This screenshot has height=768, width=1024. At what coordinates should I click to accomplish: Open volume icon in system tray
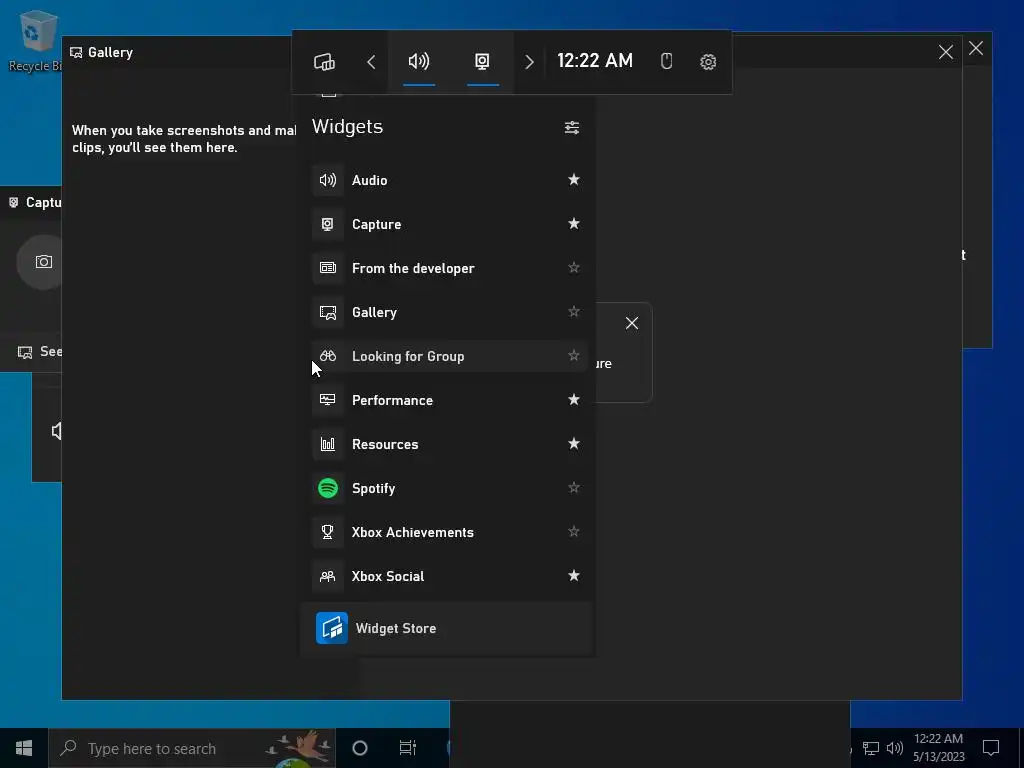coord(895,748)
